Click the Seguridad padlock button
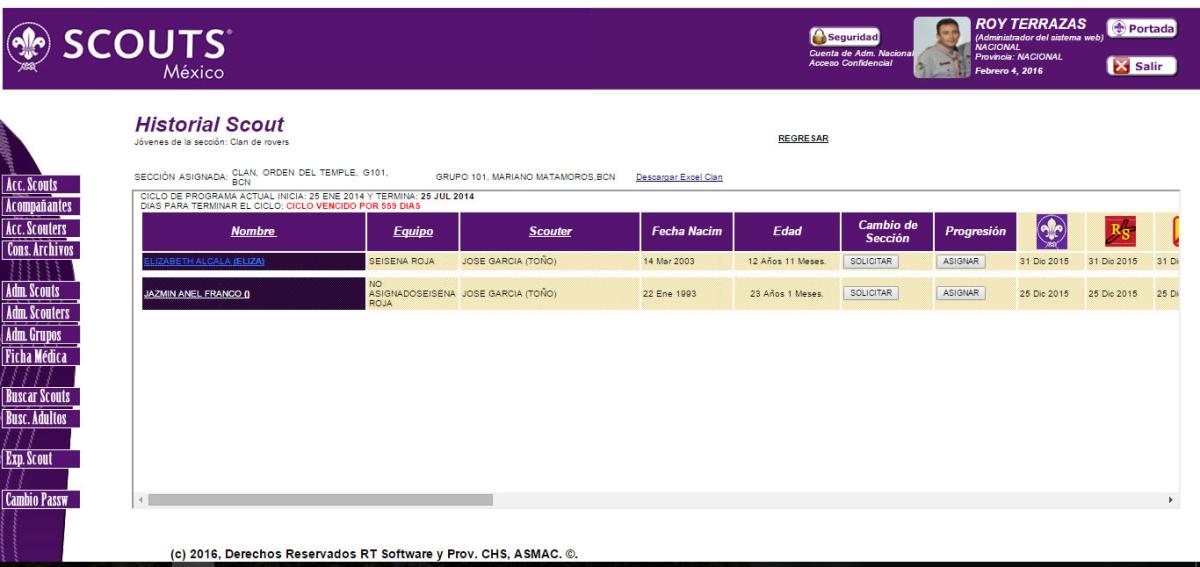Viewport: 1200px width, 567px height. (844, 37)
